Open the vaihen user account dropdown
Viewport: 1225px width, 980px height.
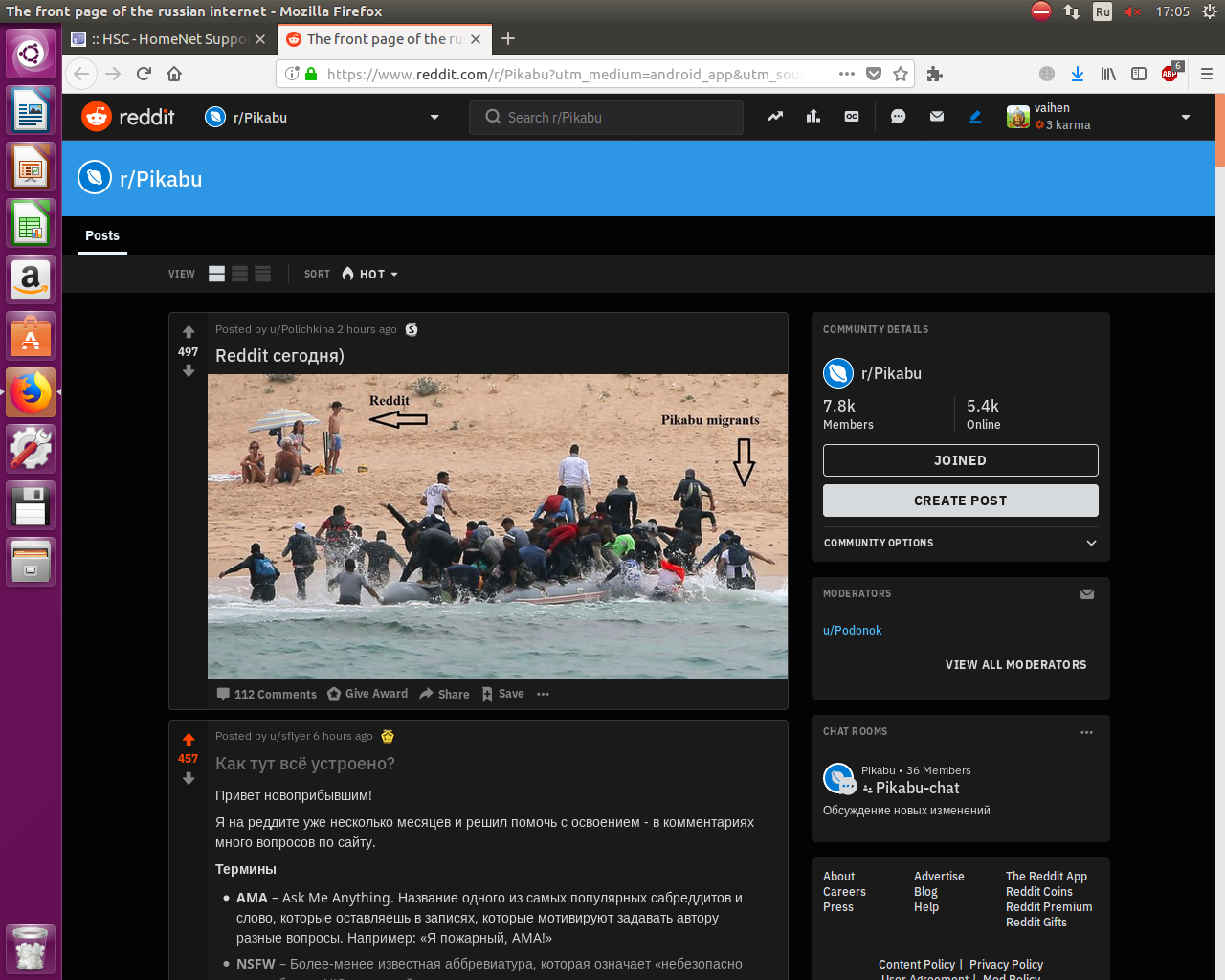(x=1099, y=117)
